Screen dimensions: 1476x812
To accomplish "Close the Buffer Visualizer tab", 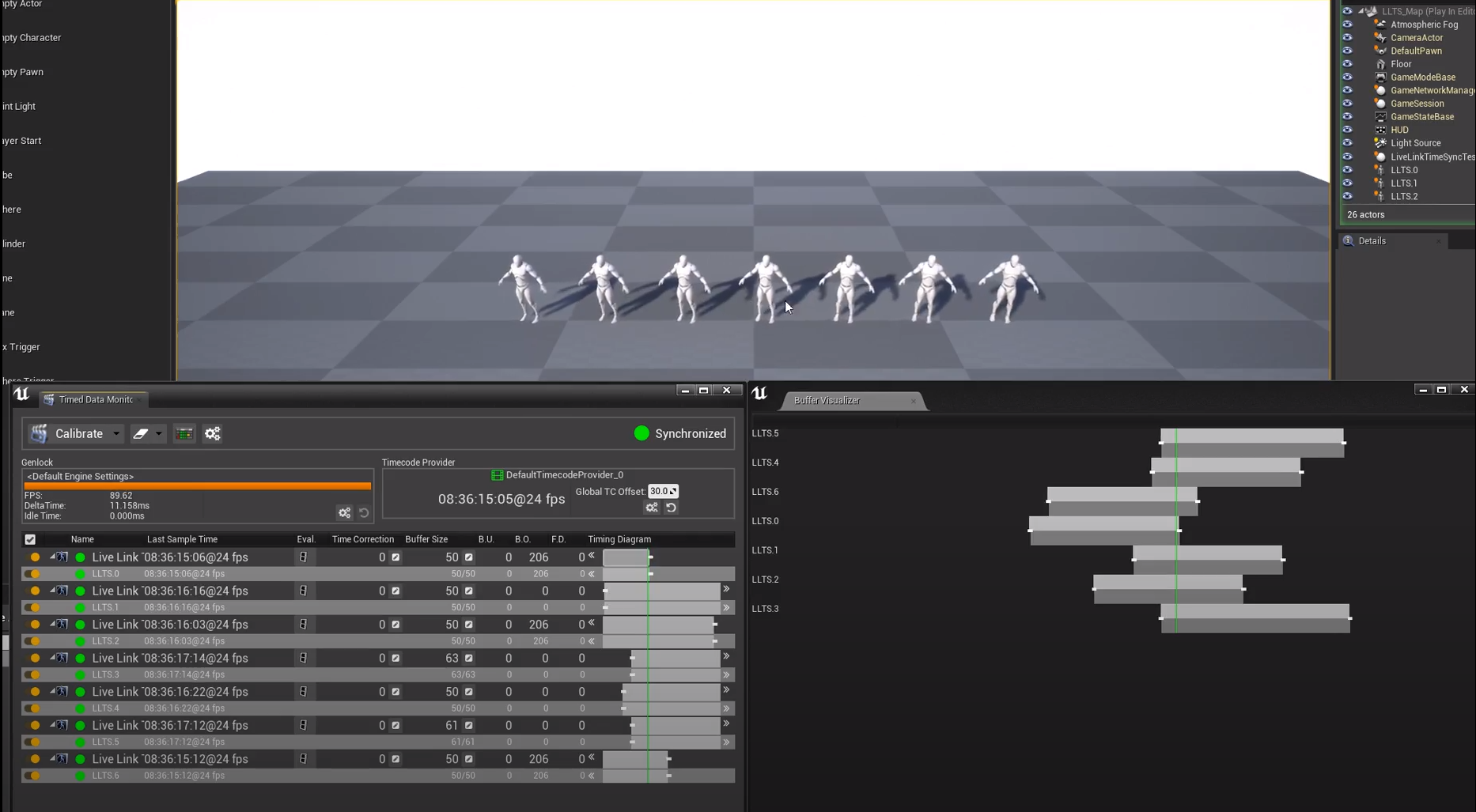I will tap(913, 401).
